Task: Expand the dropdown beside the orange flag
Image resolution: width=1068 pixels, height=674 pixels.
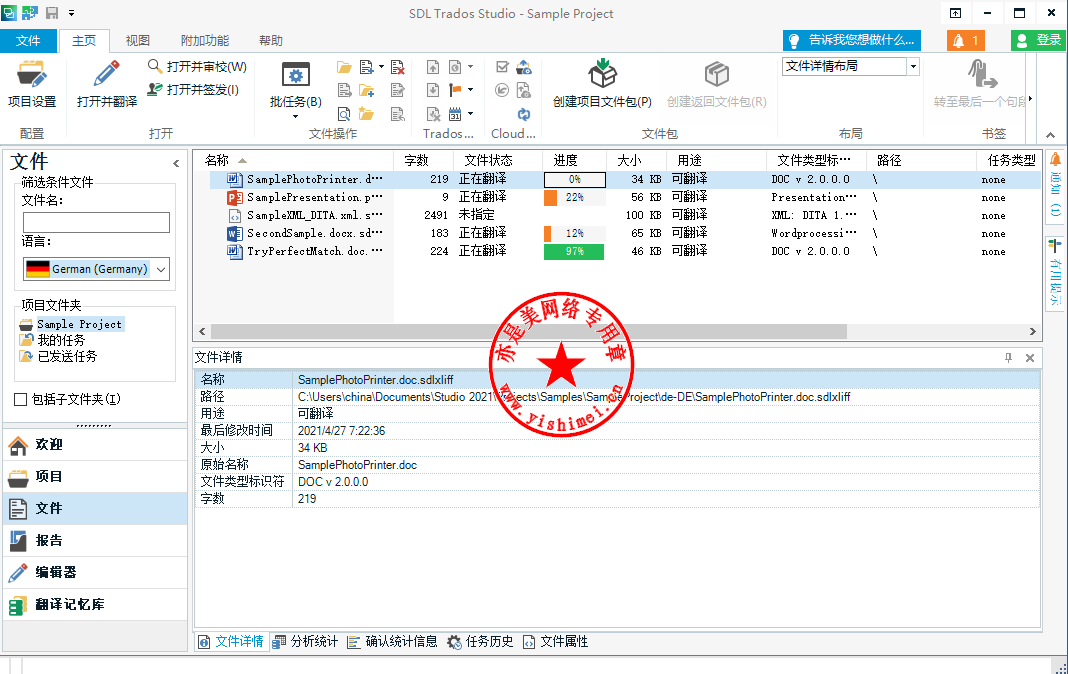Action: pos(471,90)
